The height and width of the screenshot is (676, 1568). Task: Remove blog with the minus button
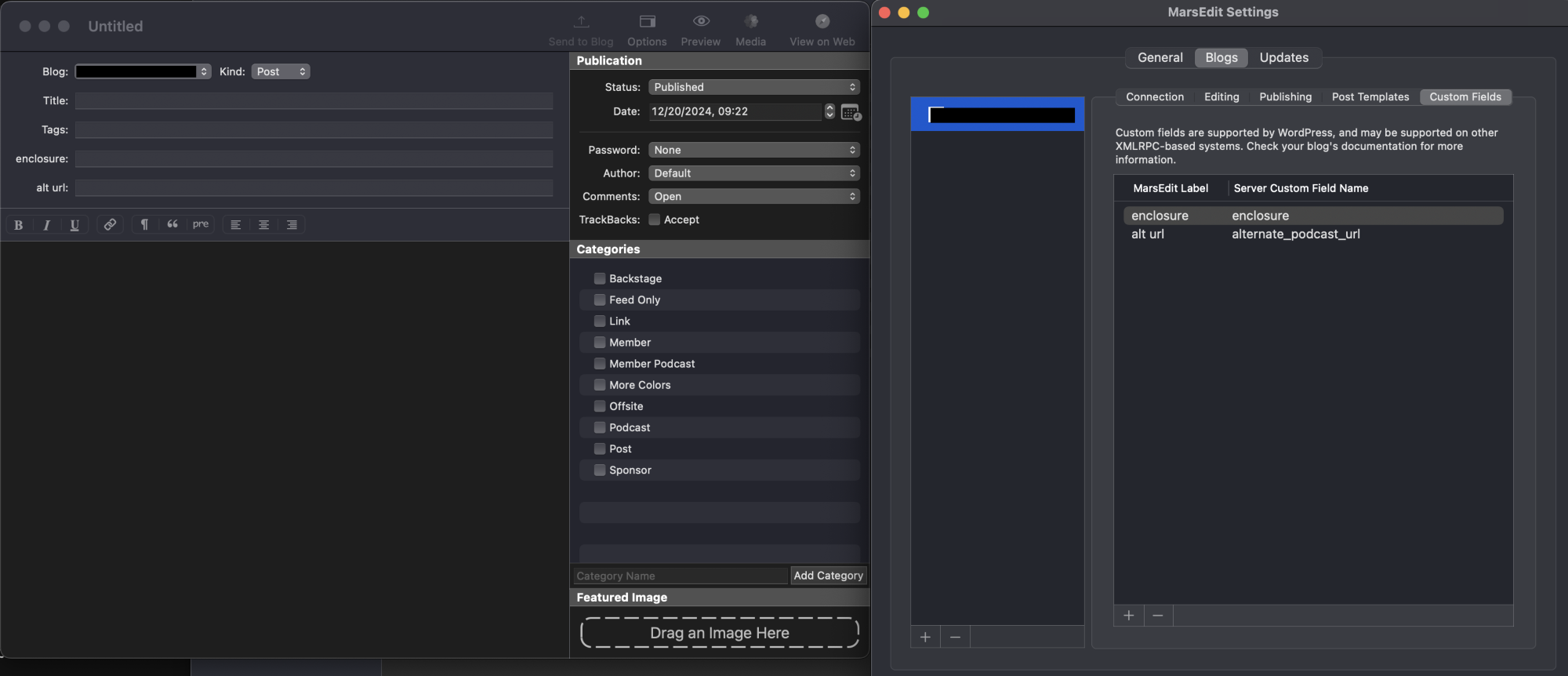tap(955, 637)
